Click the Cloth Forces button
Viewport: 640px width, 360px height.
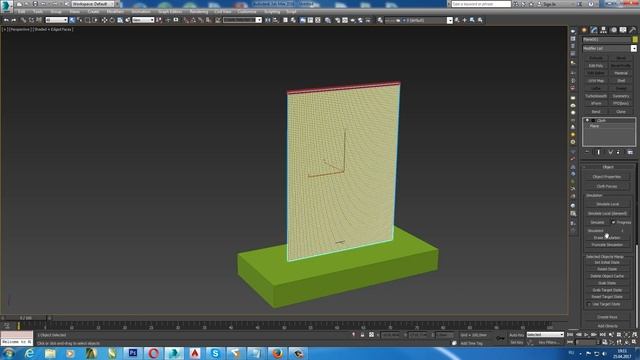(607, 187)
